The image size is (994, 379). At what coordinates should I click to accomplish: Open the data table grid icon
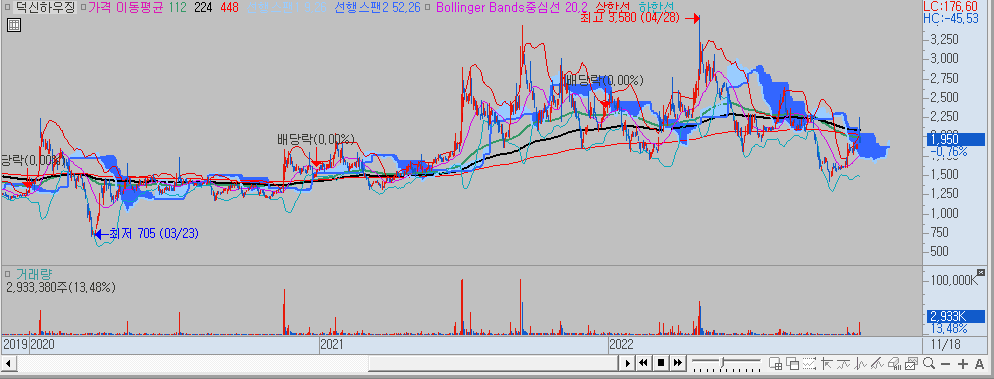13,25
